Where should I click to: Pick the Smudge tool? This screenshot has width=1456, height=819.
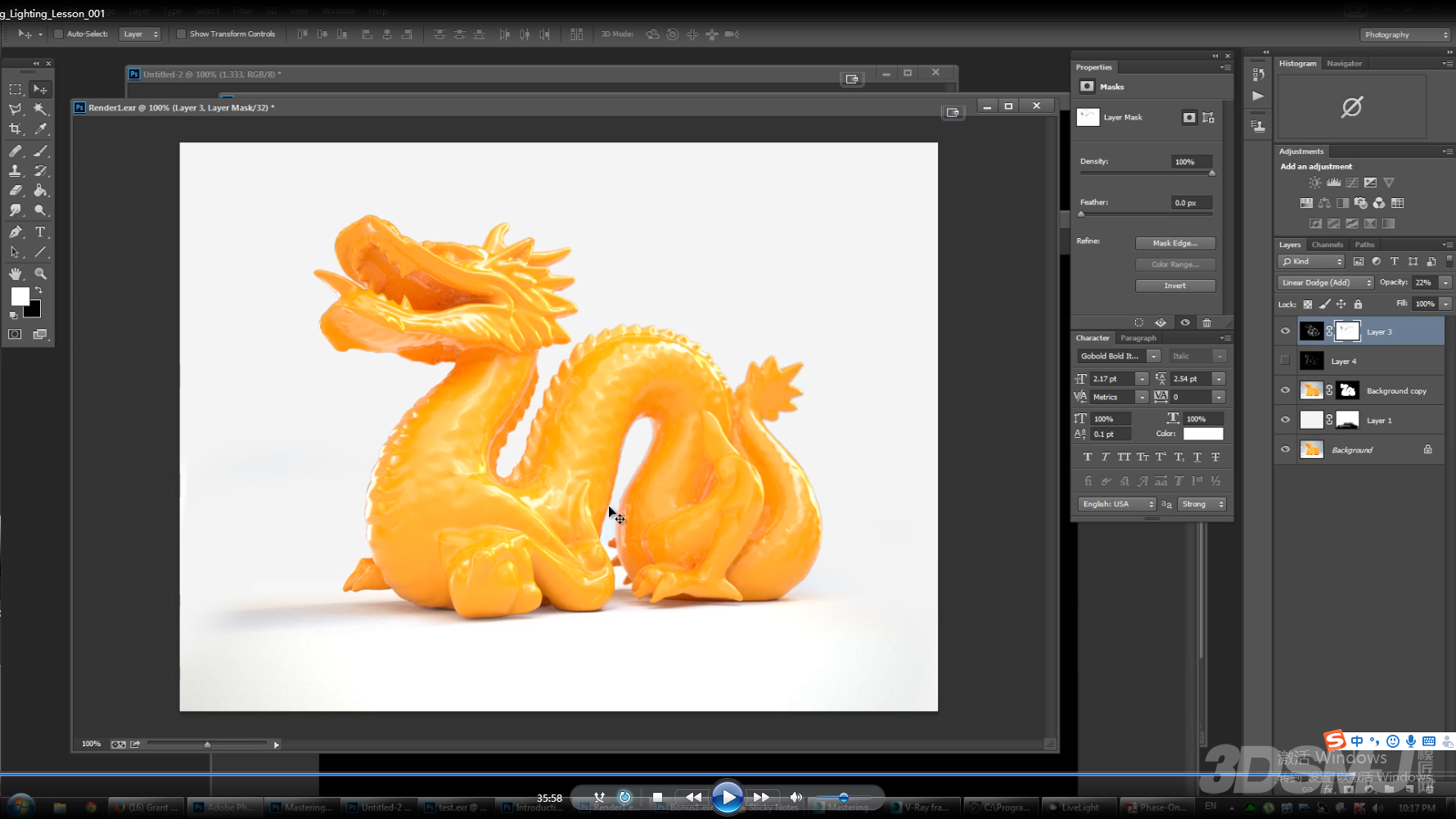(x=15, y=210)
